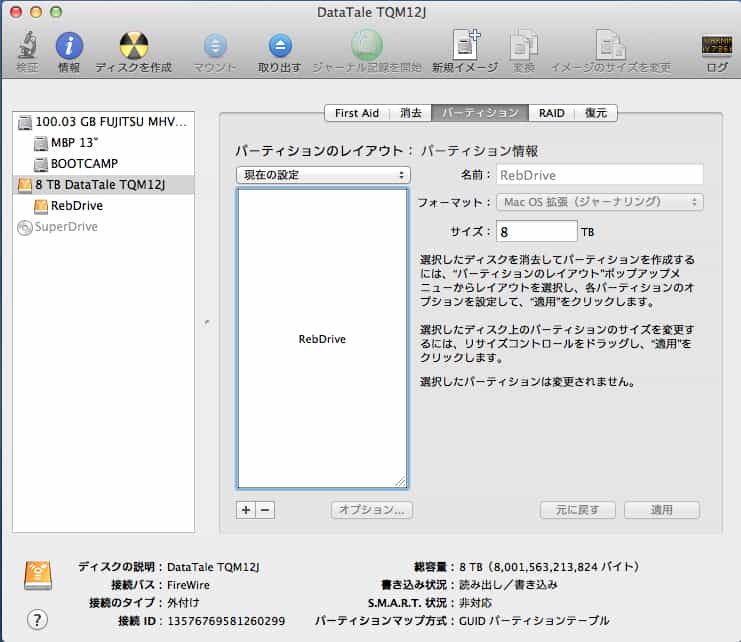Click the Convert (変換) toolbar icon
Image resolution: width=741 pixels, height=642 pixels.
[x=524, y=45]
